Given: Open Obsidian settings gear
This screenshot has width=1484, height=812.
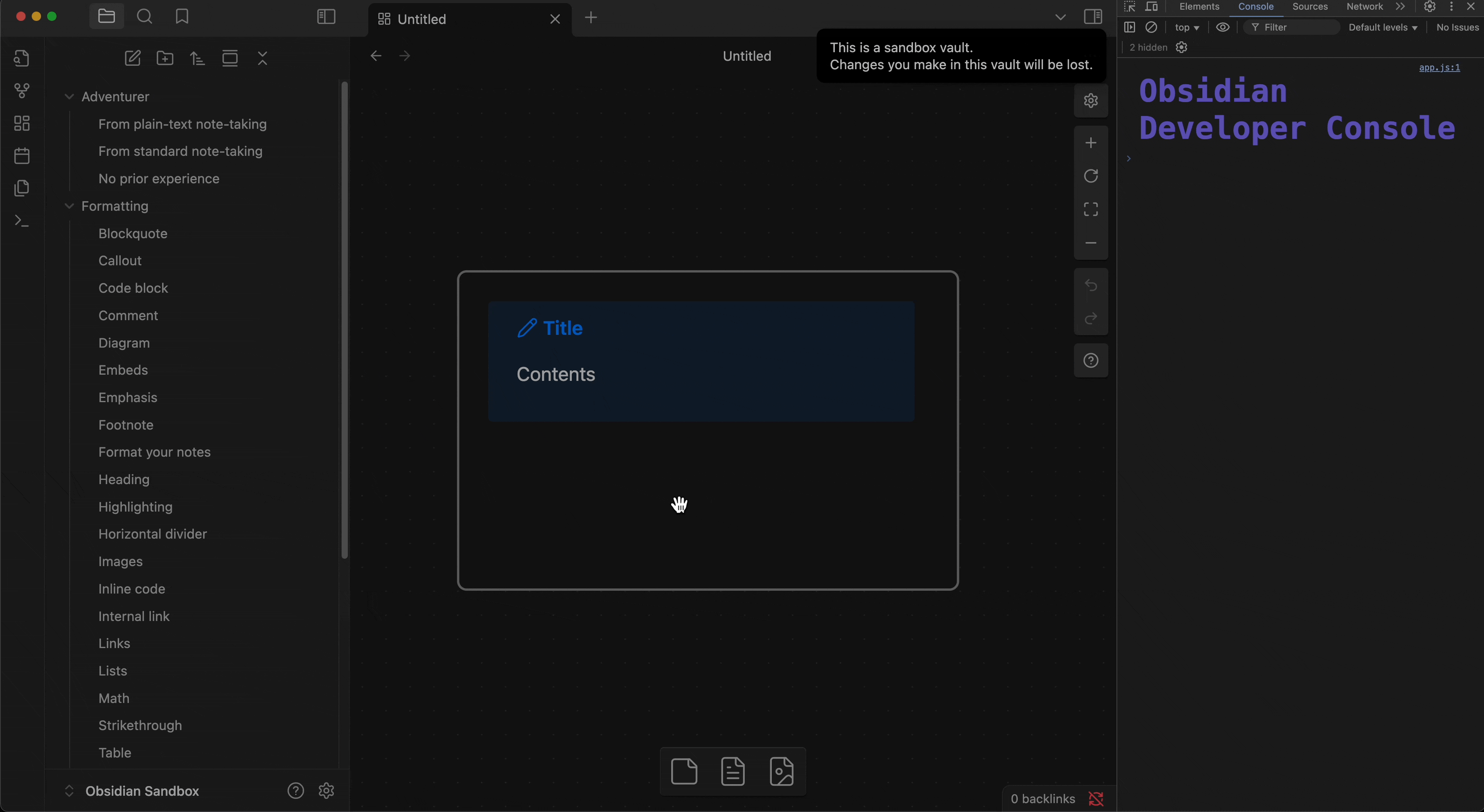Looking at the screenshot, I should [x=327, y=791].
